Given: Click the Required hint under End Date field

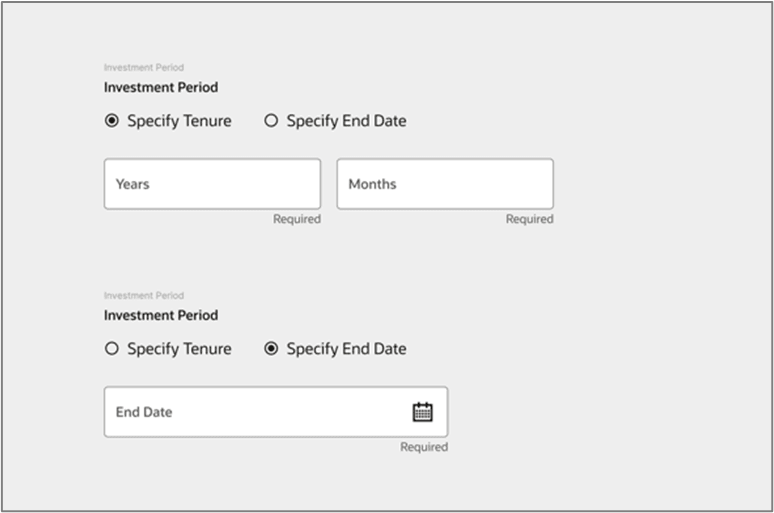Looking at the screenshot, I should pyautogui.click(x=424, y=447).
